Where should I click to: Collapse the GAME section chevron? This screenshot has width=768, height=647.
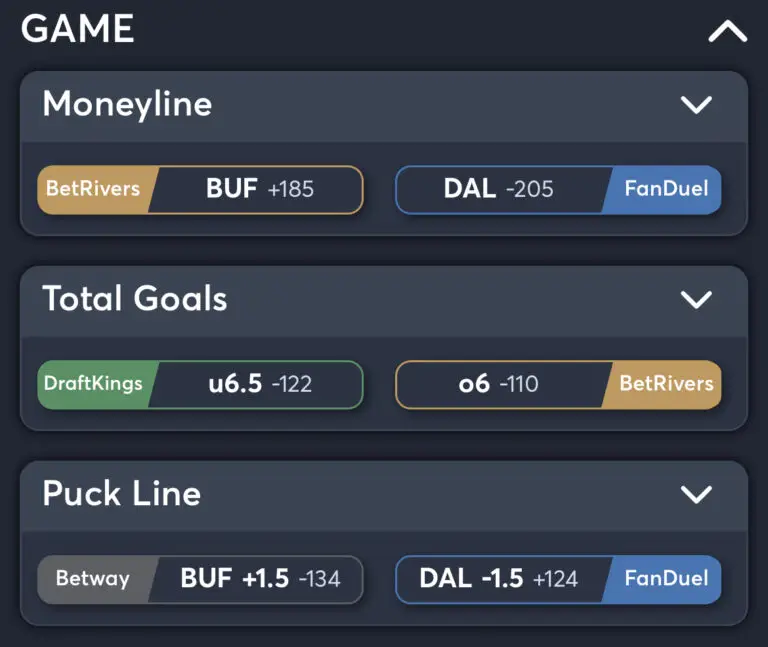pyautogui.click(x=727, y=31)
